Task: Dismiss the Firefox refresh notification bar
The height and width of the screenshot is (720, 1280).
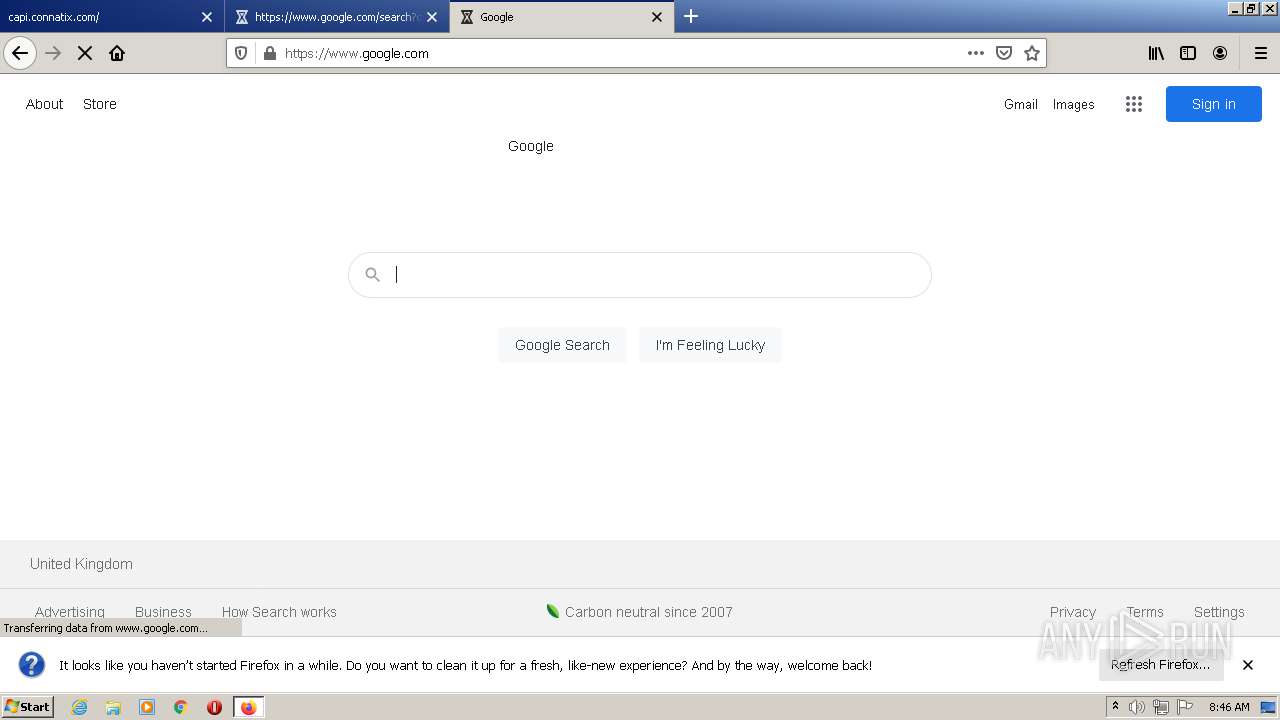Action: [x=1248, y=665]
